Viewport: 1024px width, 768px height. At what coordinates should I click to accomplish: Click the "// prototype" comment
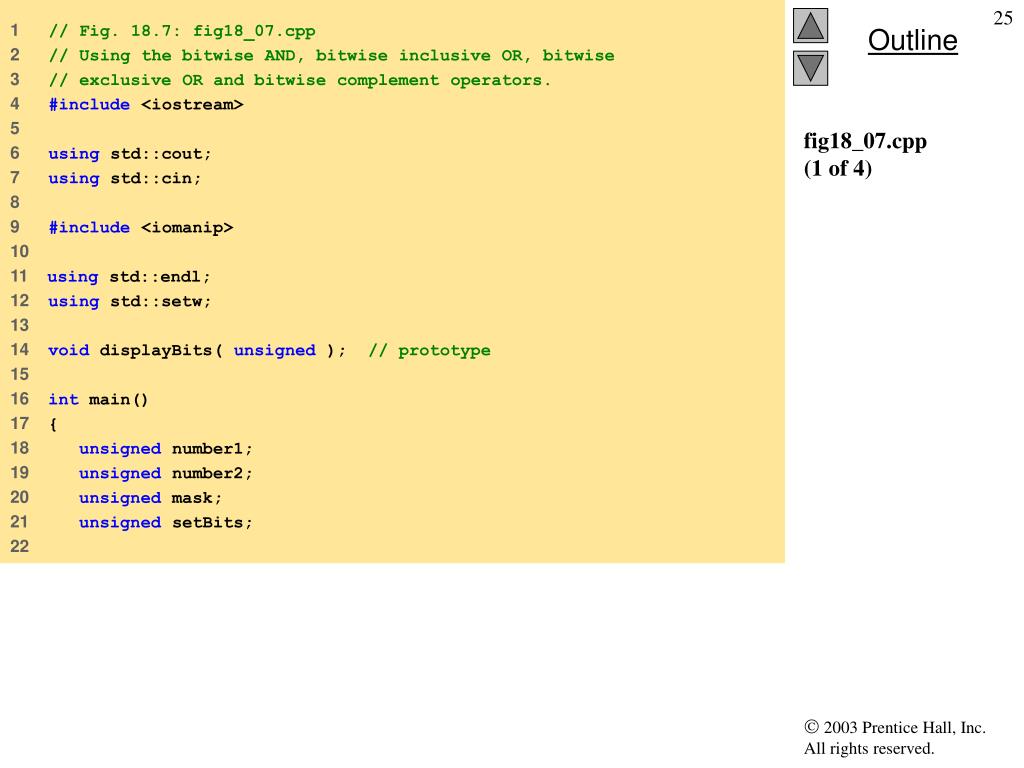click(429, 351)
